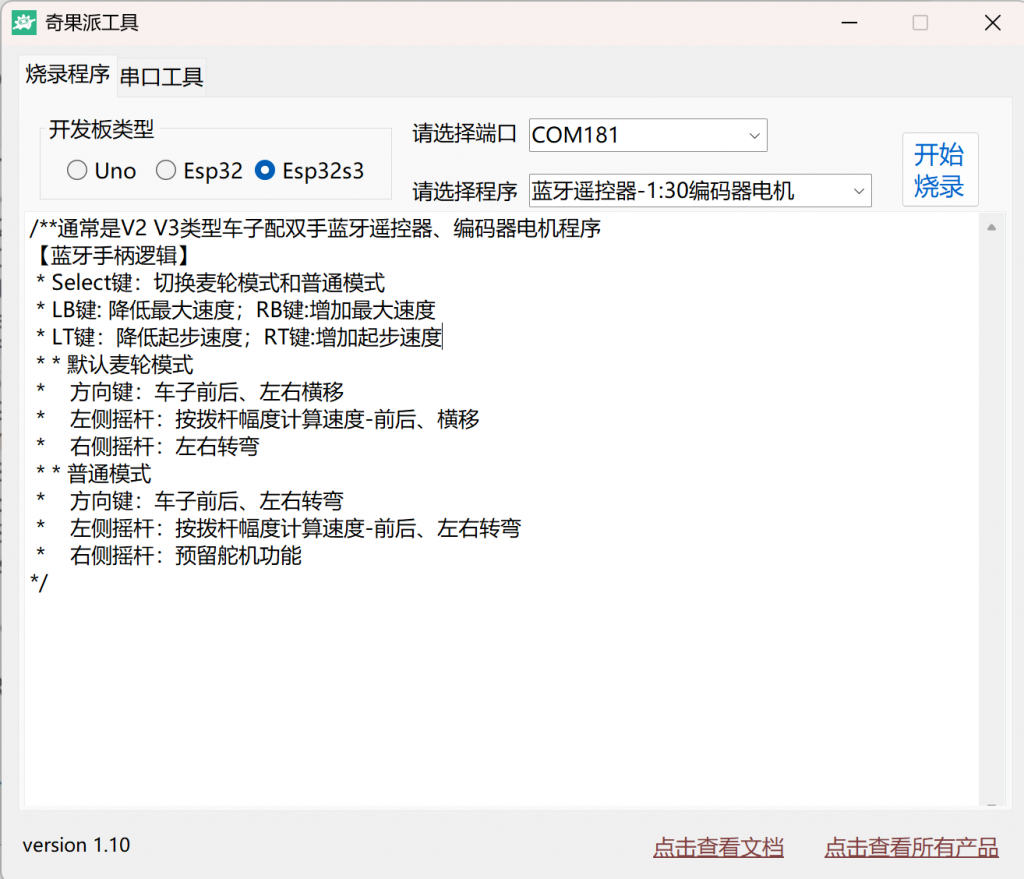The image size is (1024, 879).
Task: Switch to the 烧录程序 tab
Action: click(67, 75)
